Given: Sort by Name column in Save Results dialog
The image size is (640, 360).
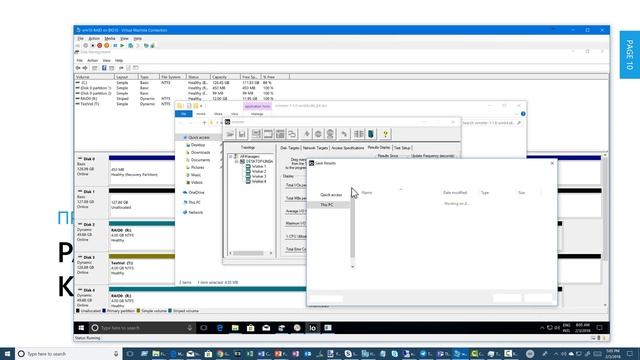Looking at the screenshot, I should pyautogui.click(x=367, y=192).
